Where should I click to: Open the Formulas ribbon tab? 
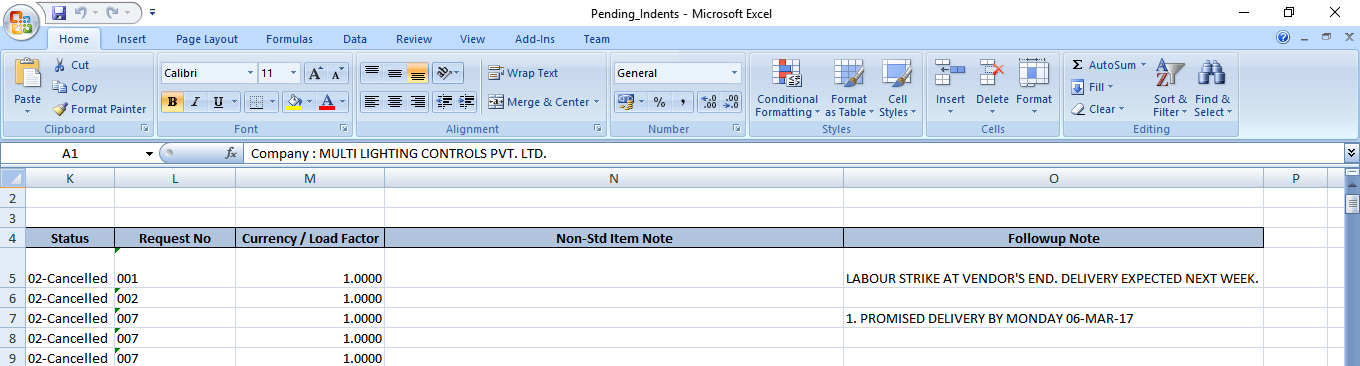(x=289, y=39)
